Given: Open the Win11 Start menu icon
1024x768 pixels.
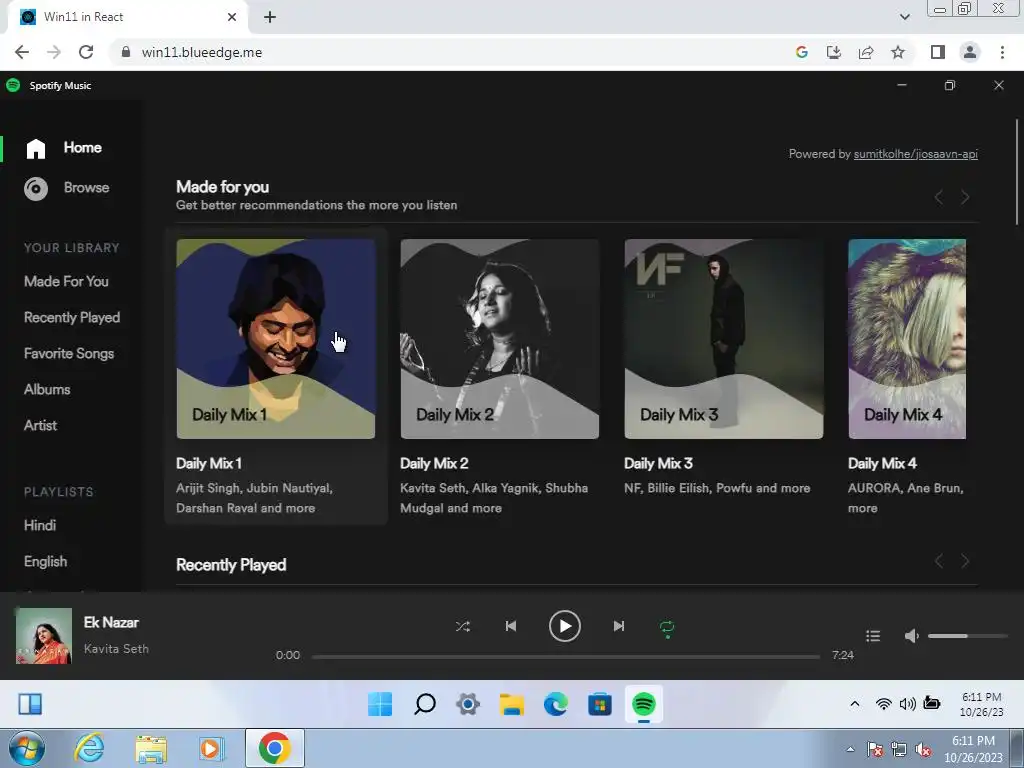Looking at the screenshot, I should click(x=380, y=704).
